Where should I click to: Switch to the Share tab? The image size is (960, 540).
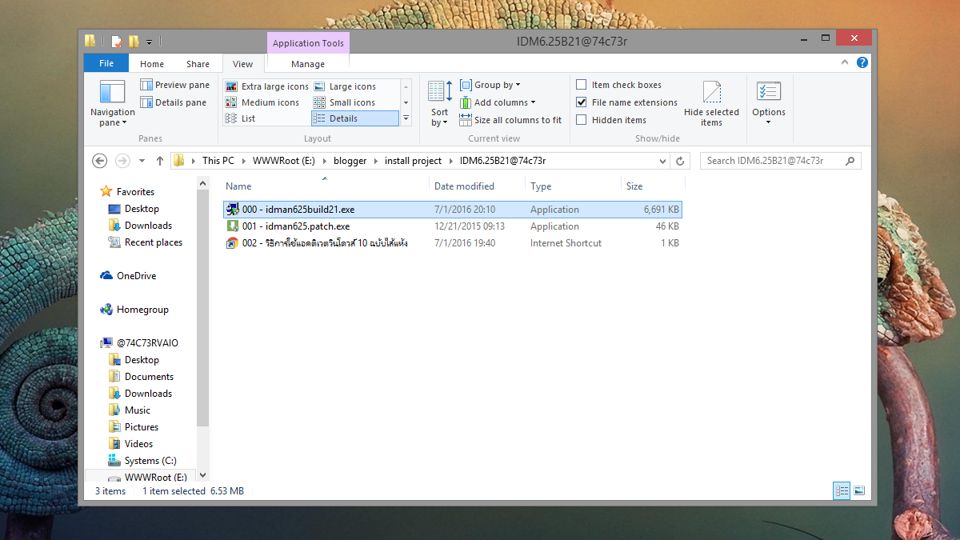coord(198,64)
